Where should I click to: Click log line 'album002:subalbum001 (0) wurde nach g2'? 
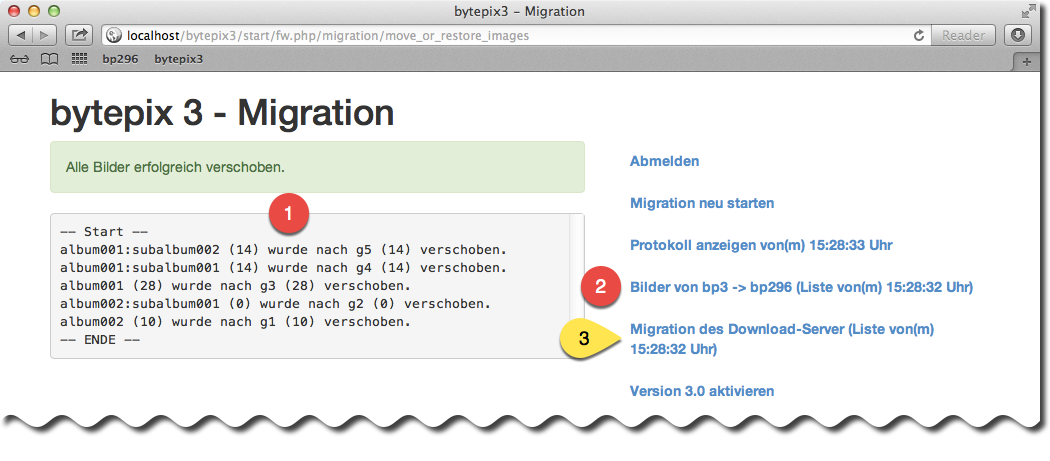275,304
